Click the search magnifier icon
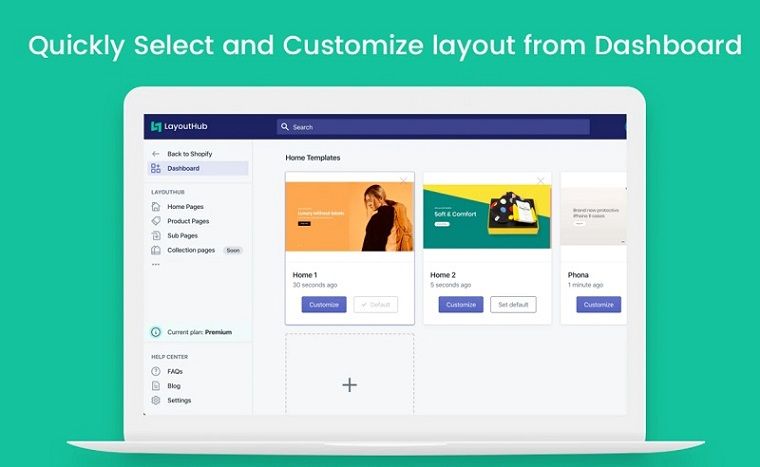The image size is (760, 467). click(285, 127)
